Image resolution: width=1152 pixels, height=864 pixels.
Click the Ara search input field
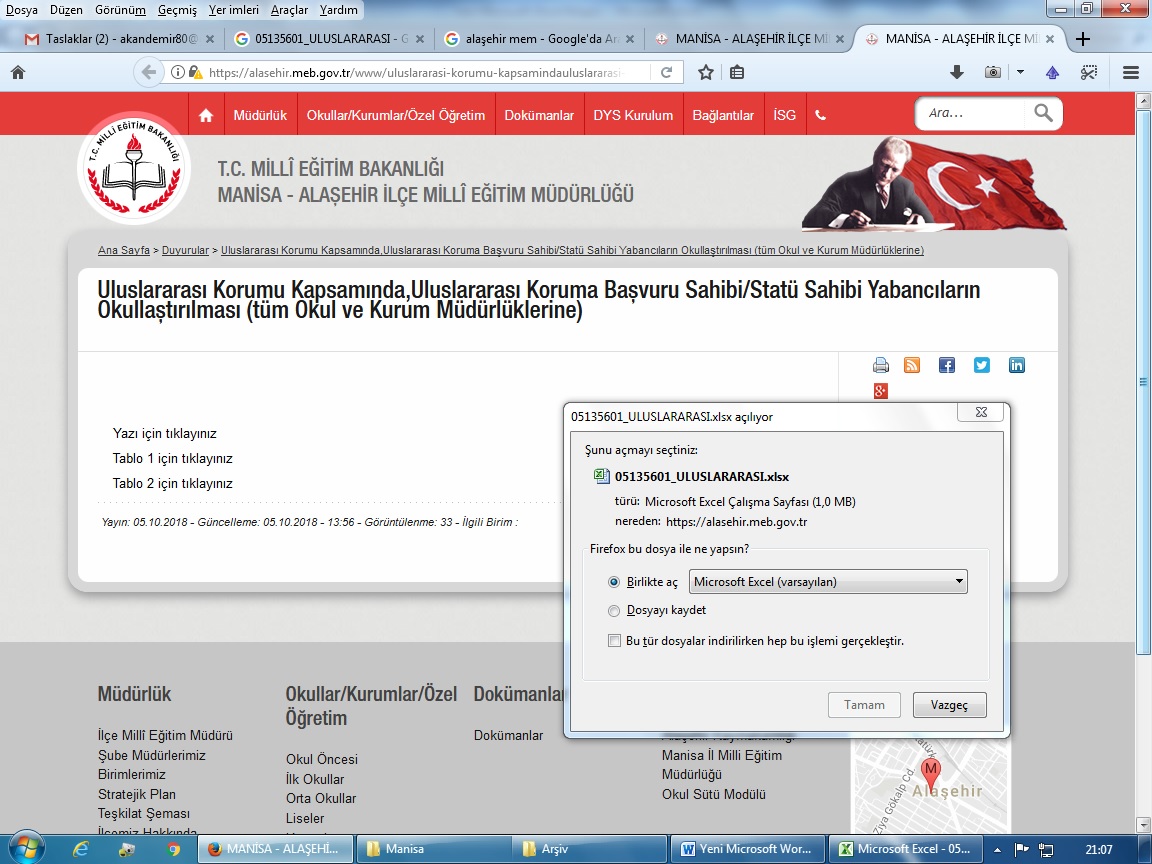pos(972,113)
